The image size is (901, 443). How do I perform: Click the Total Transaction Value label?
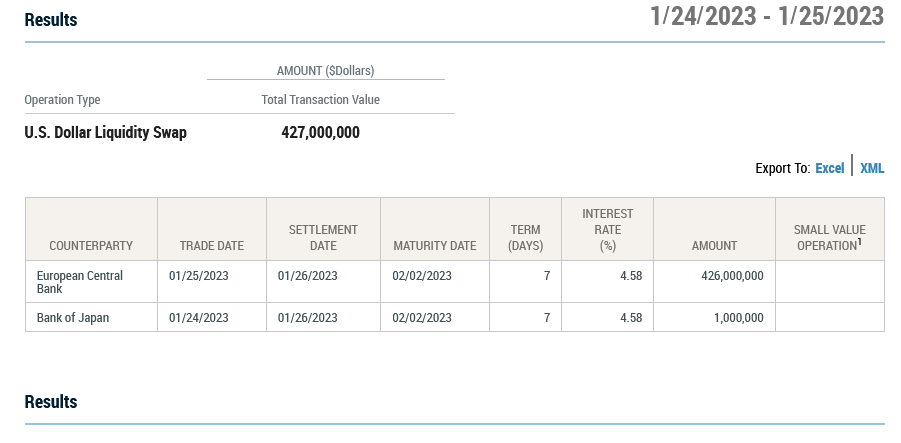321,99
